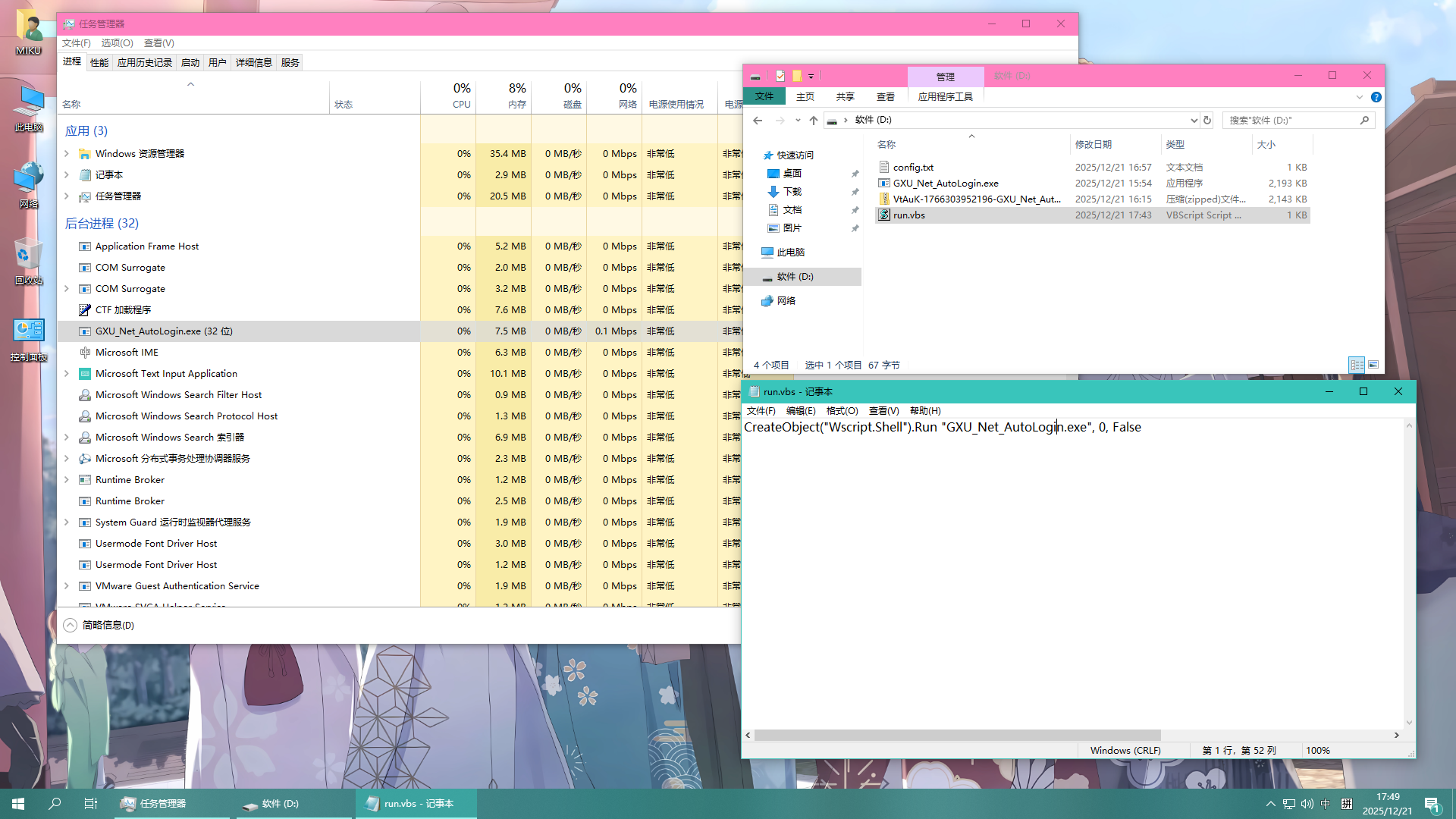This screenshot has height=819, width=1456.
Task: Select config.txt in the file list
Action: (x=913, y=167)
